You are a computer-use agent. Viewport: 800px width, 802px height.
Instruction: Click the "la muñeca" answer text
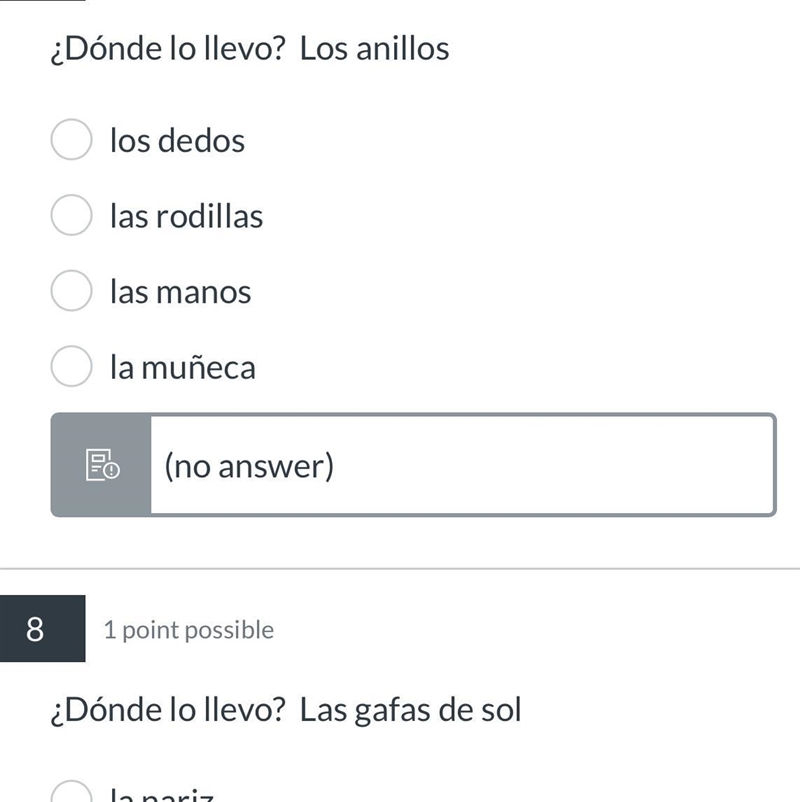183,367
